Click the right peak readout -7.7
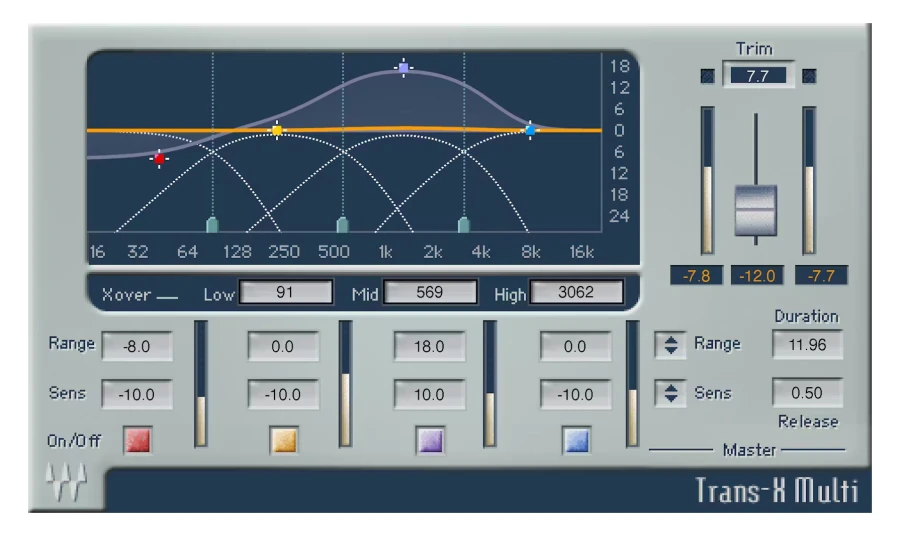The height and width of the screenshot is (536, 900). 821,276
